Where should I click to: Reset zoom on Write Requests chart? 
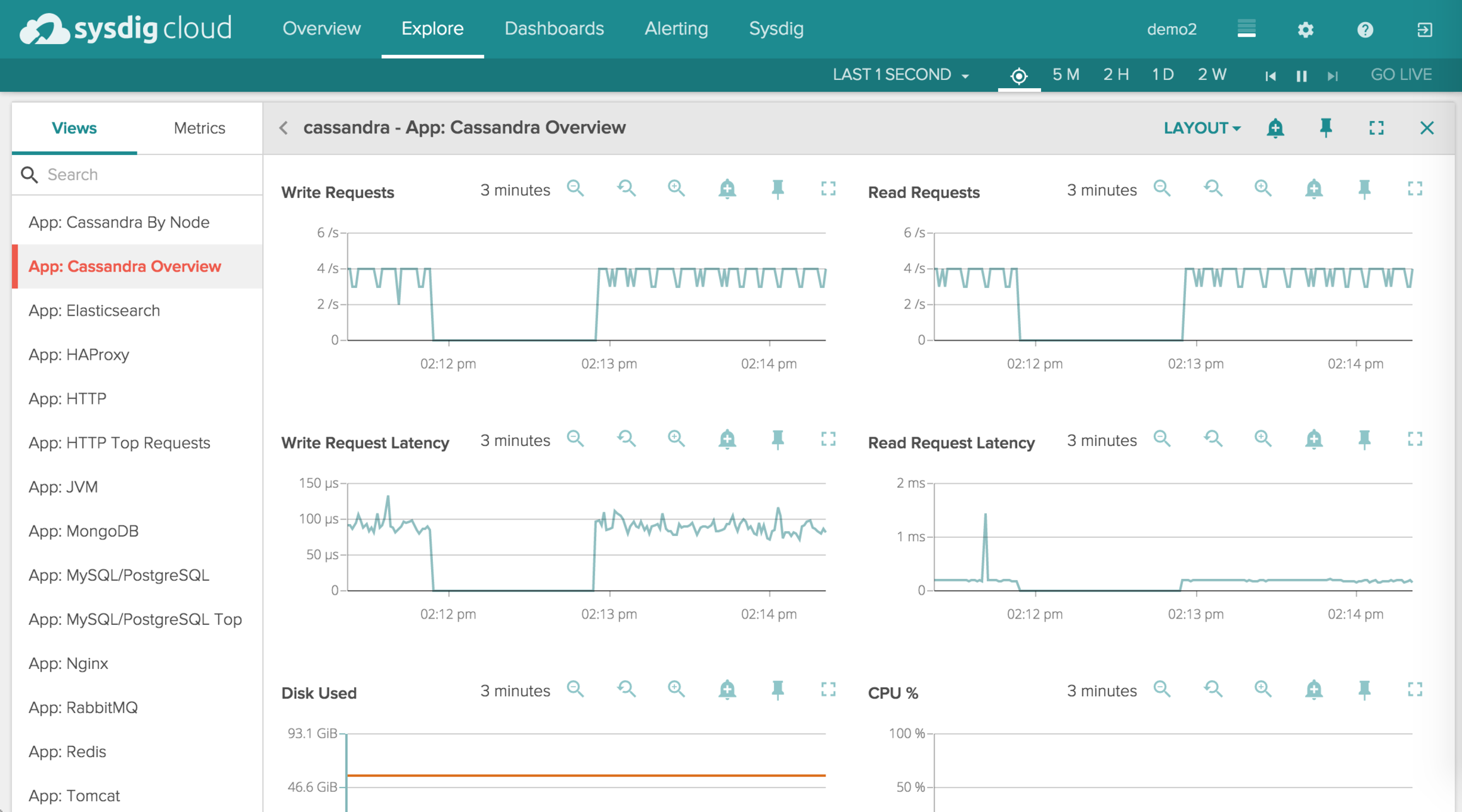pos(626,188)
